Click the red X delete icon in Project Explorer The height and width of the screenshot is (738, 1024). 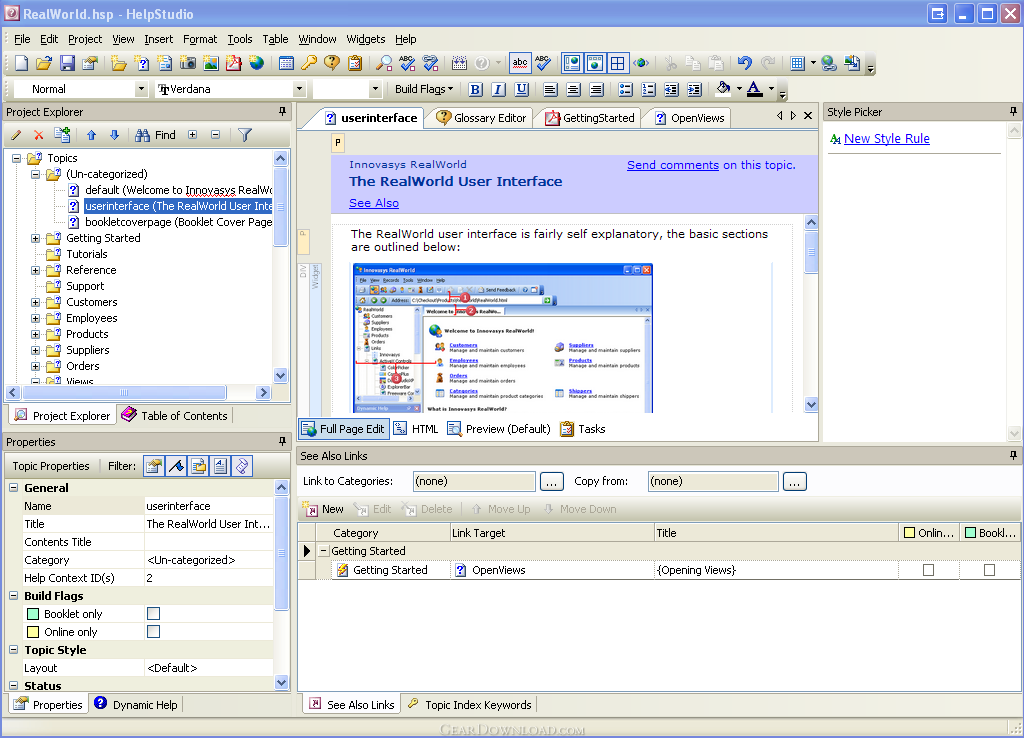pyautogui.click(x=39, y=135)
